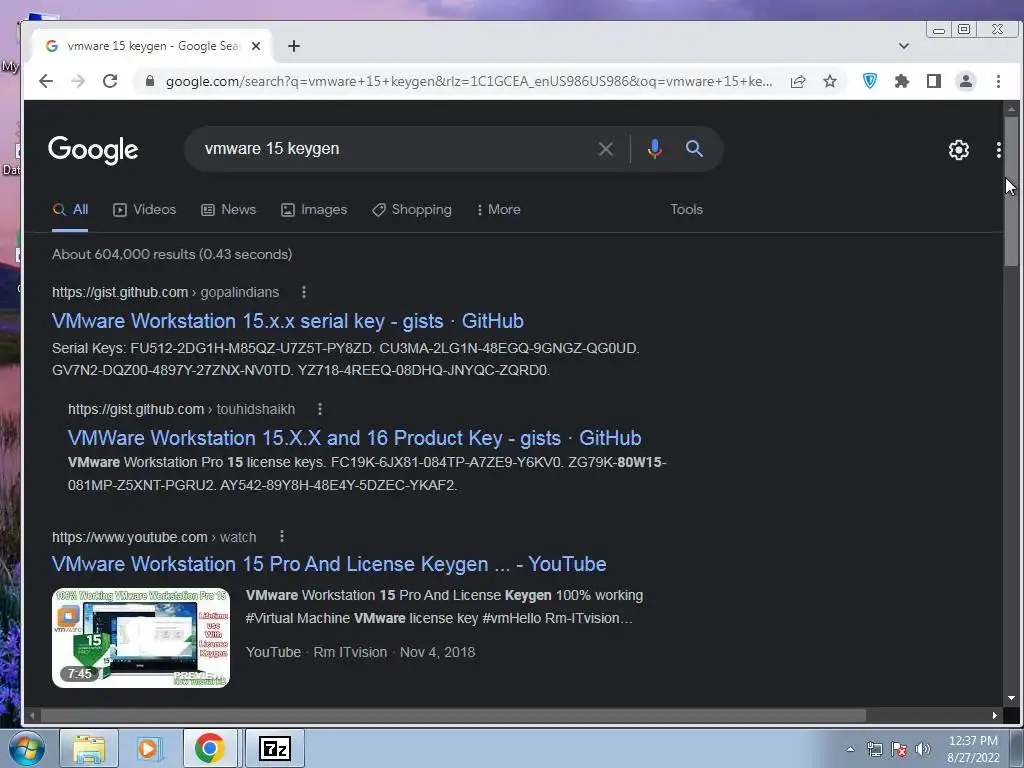Click the padlock site info icon
1024x768 pixels.
150,81
